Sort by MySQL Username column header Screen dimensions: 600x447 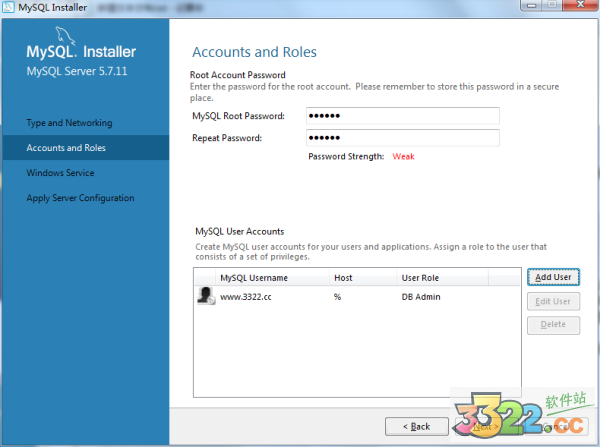coord(272,278)
